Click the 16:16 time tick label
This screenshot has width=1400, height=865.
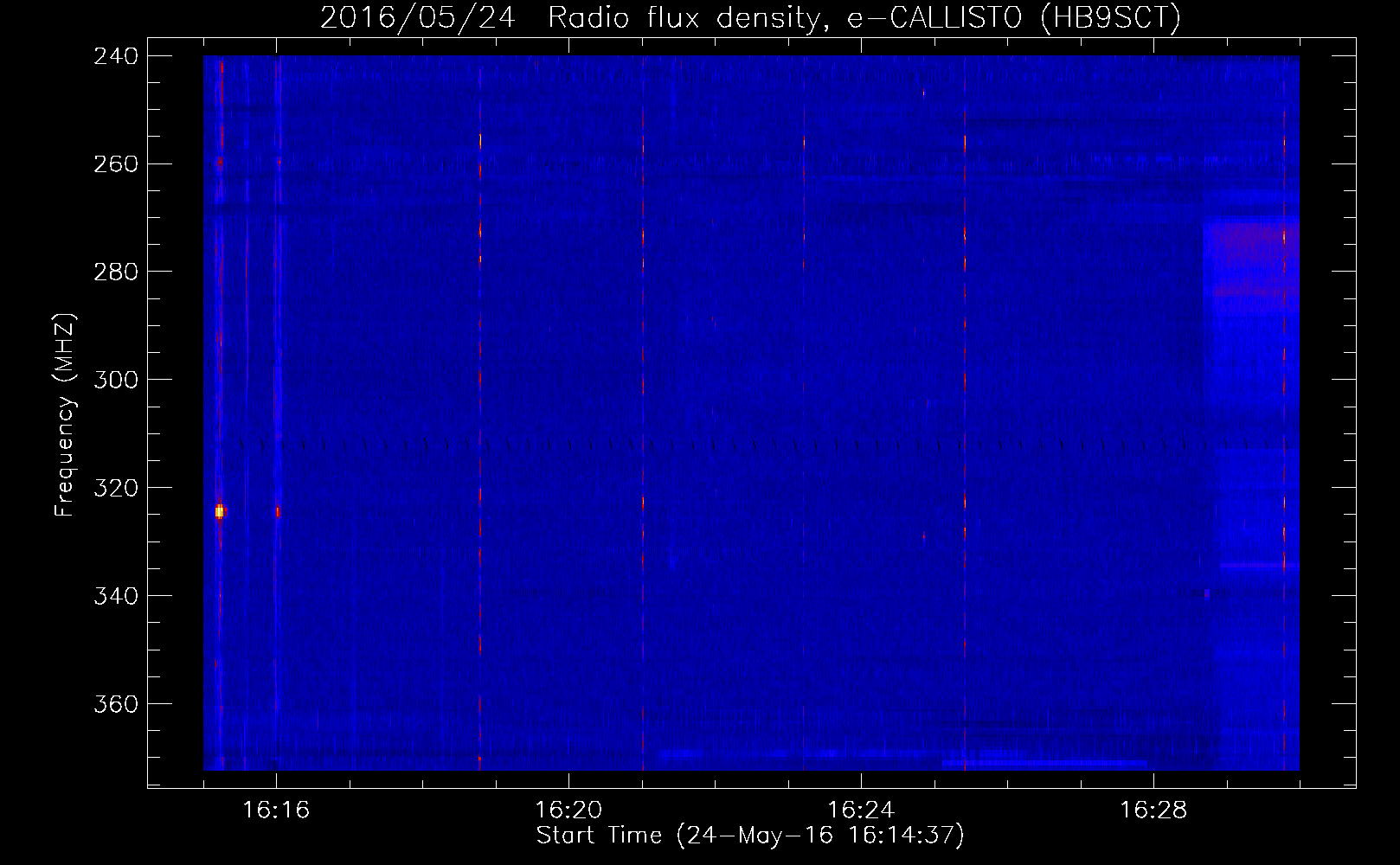pyautogui.click(x=276, y=811)
